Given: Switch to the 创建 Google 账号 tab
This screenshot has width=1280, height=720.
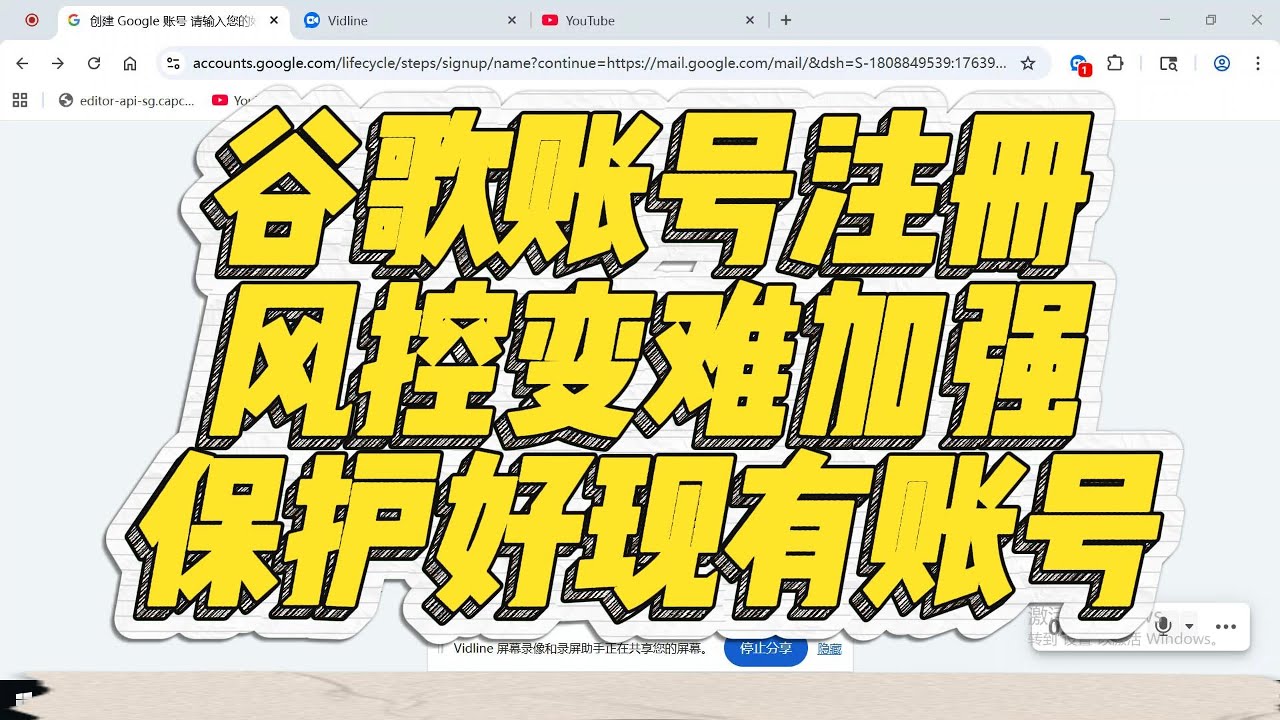Looking at the screenshot, I should pos(173,20).
